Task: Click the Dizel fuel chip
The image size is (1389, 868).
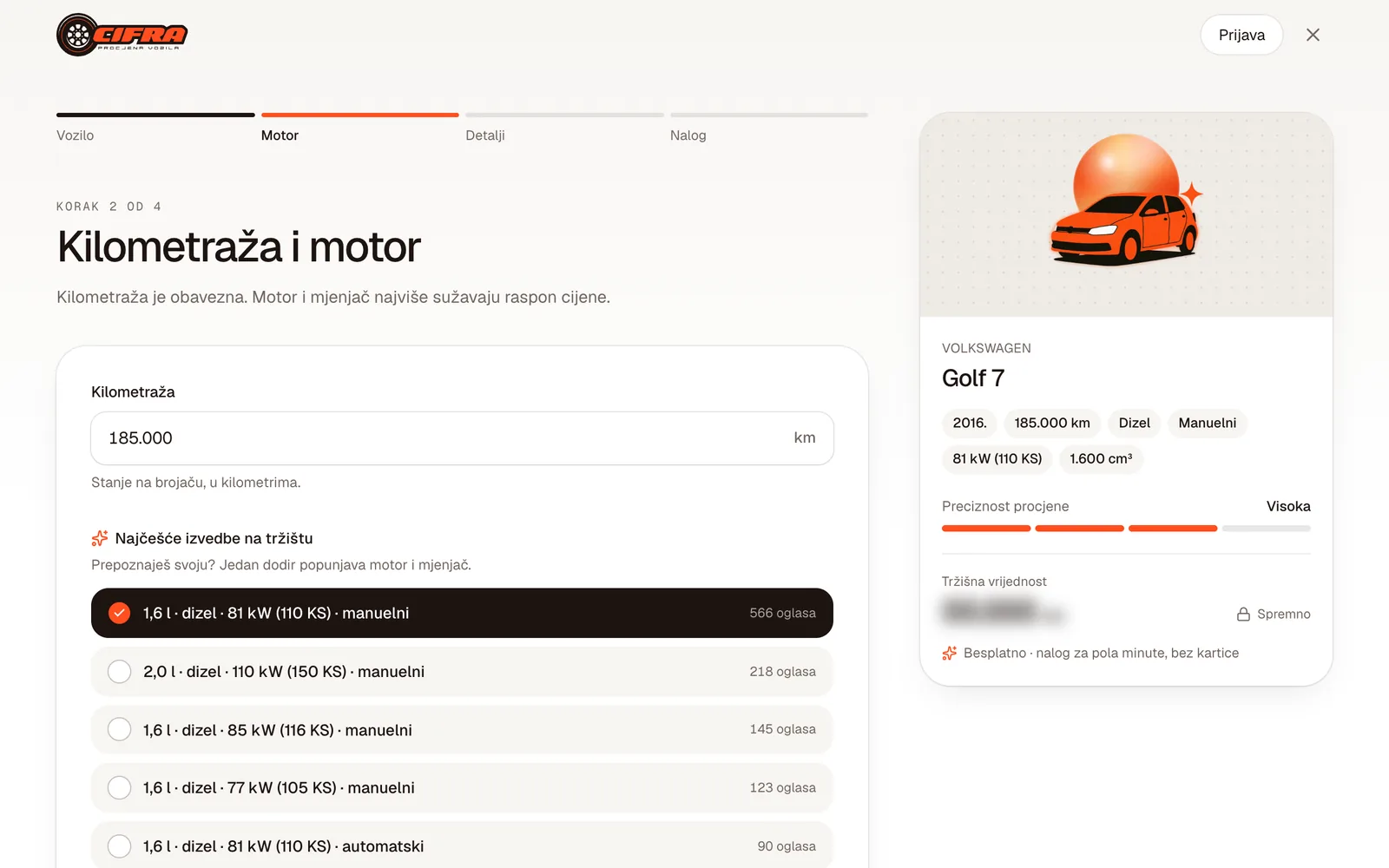Action: [x=1134, y=423]
